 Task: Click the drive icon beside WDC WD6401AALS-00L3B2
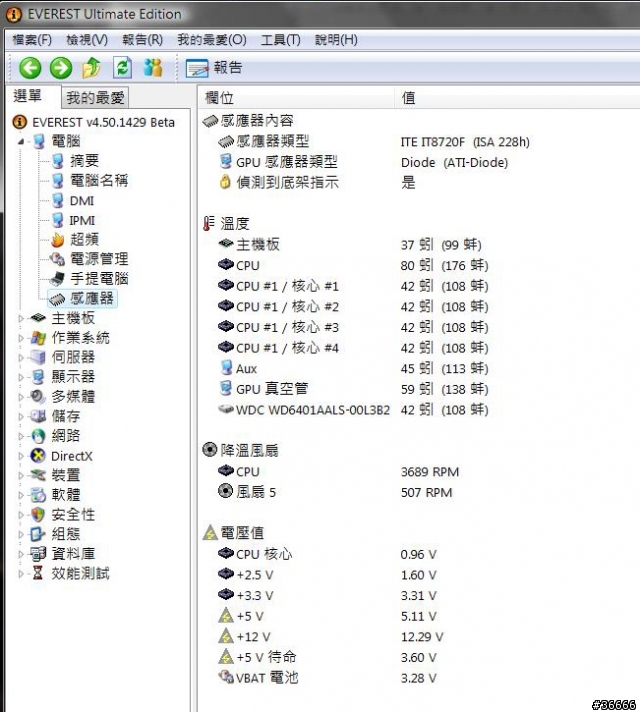tap(226, 409)
